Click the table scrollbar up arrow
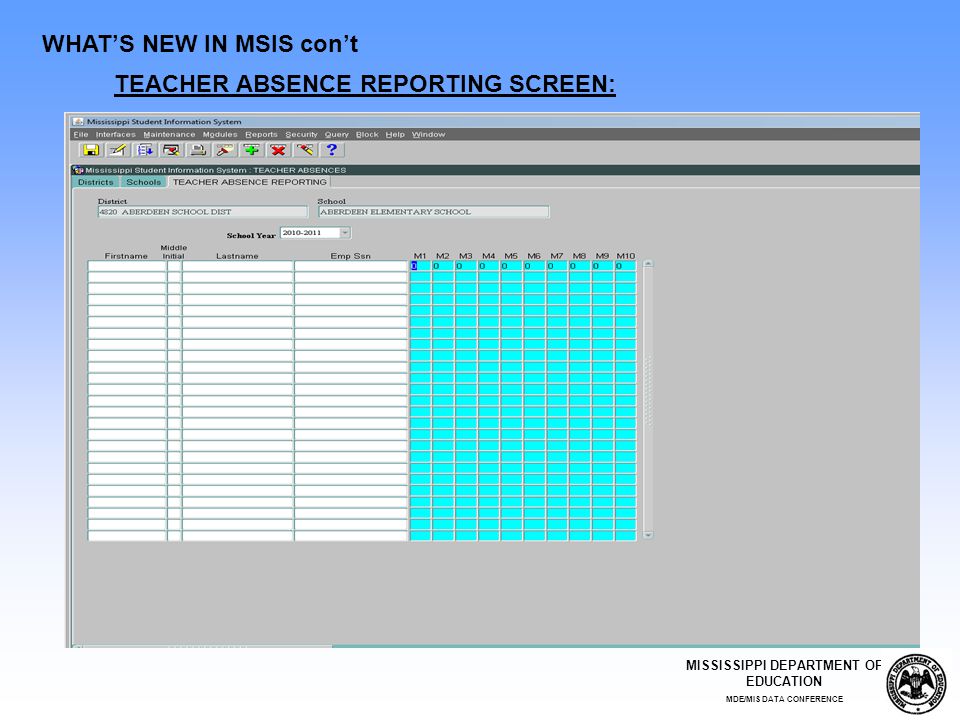960x720 pixels. click(x=648, y=264)
